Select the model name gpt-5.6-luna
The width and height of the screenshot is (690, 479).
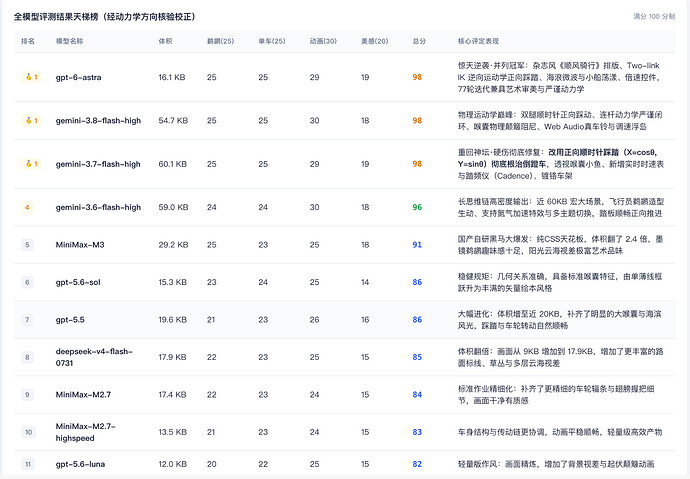[x=80, y=464]
